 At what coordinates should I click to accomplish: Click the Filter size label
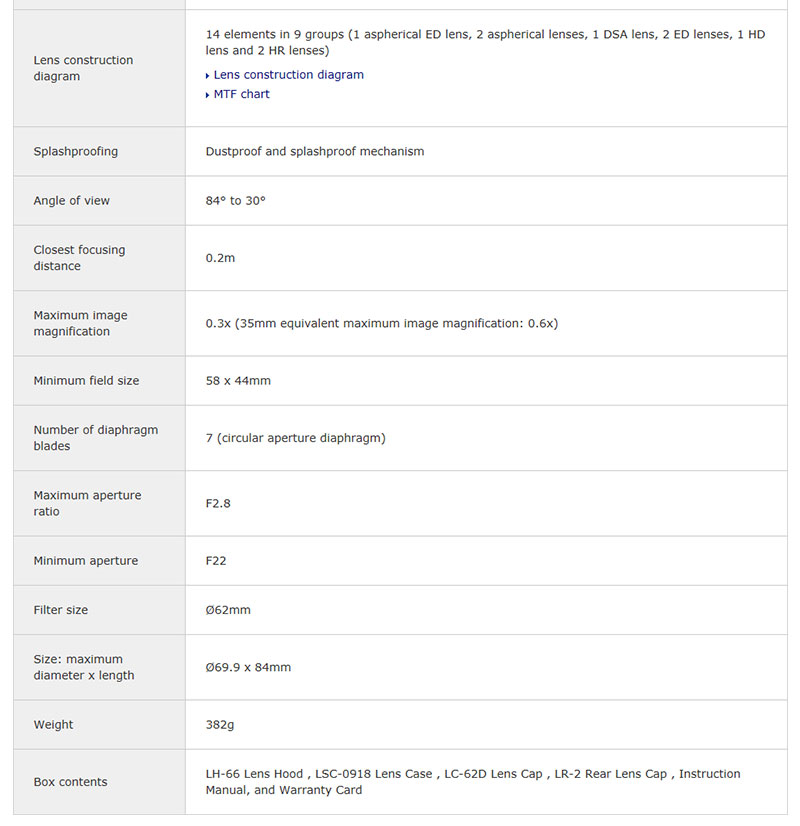(x=62, y=610)
